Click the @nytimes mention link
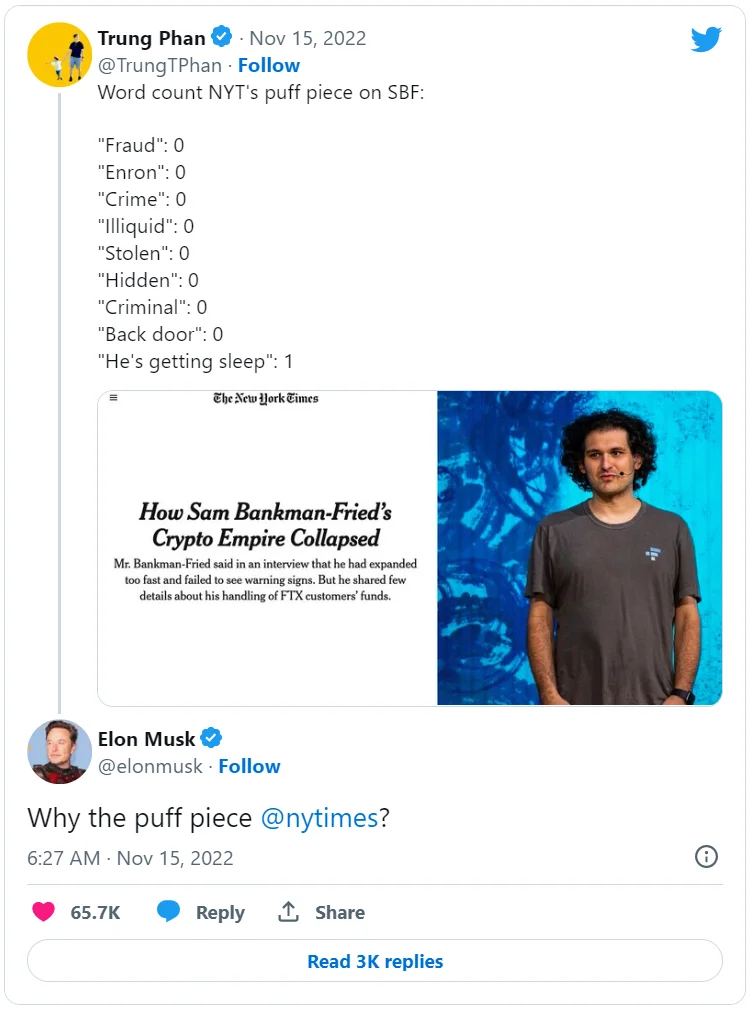750x1012 pixels. [x=319, y=818]
